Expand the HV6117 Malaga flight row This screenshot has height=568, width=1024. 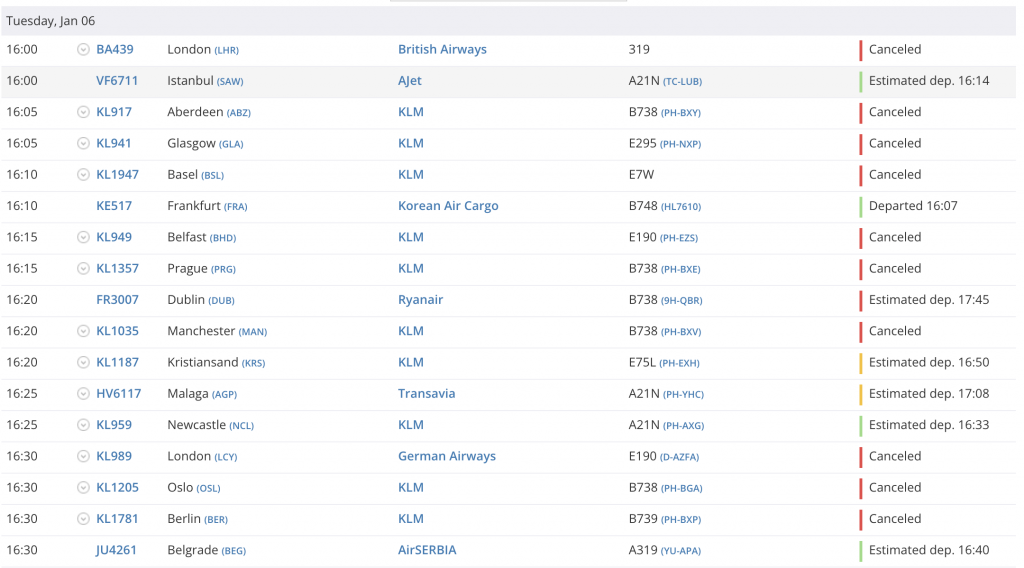click(x=83, y=394)
